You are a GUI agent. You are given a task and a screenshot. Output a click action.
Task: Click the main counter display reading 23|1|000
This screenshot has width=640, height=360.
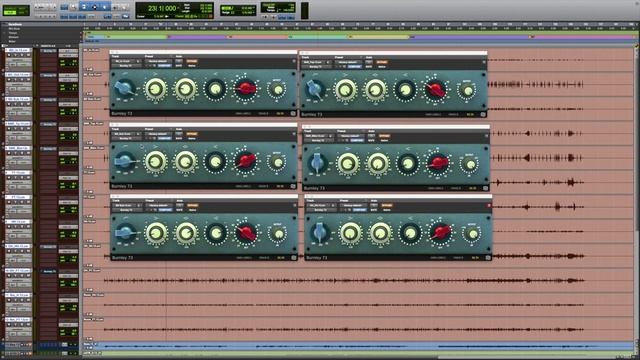pyautogui.click(x=161, y=8)
